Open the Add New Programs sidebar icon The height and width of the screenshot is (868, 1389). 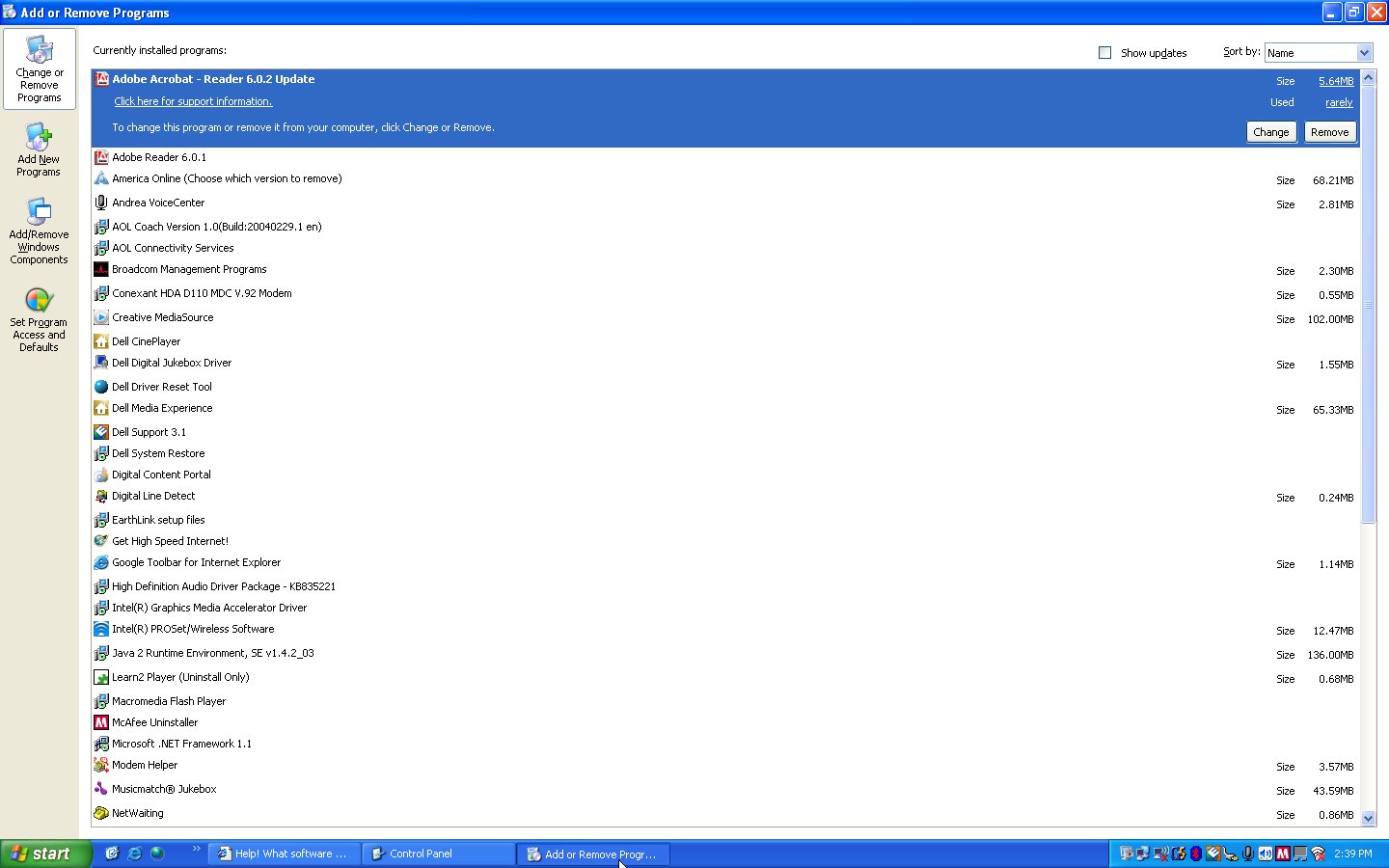tap(39, 149)
